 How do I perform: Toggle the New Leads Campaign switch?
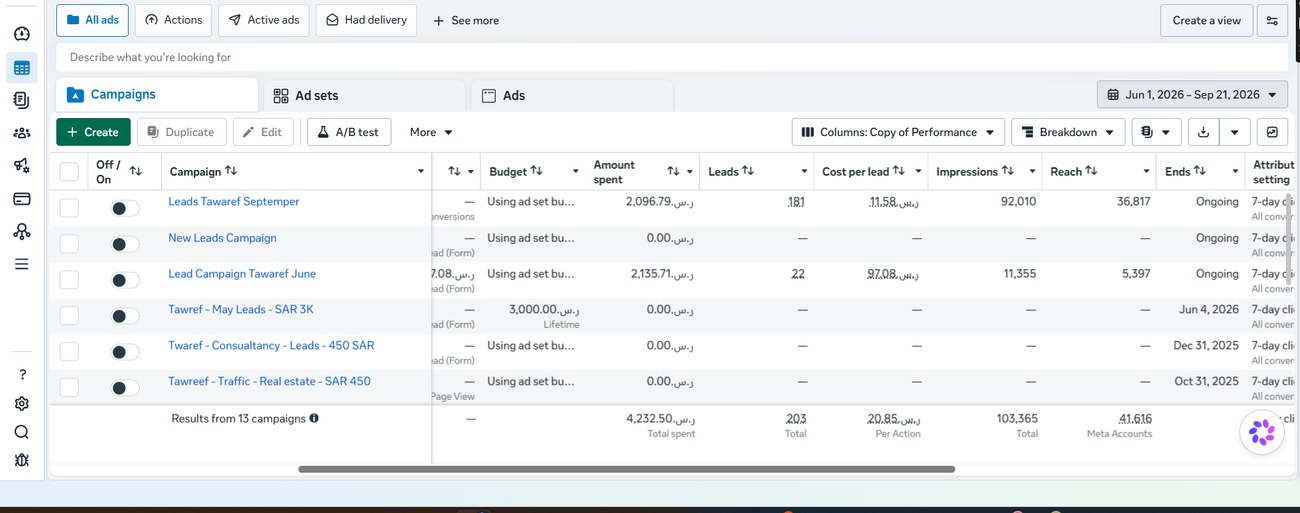pos(124,244)
